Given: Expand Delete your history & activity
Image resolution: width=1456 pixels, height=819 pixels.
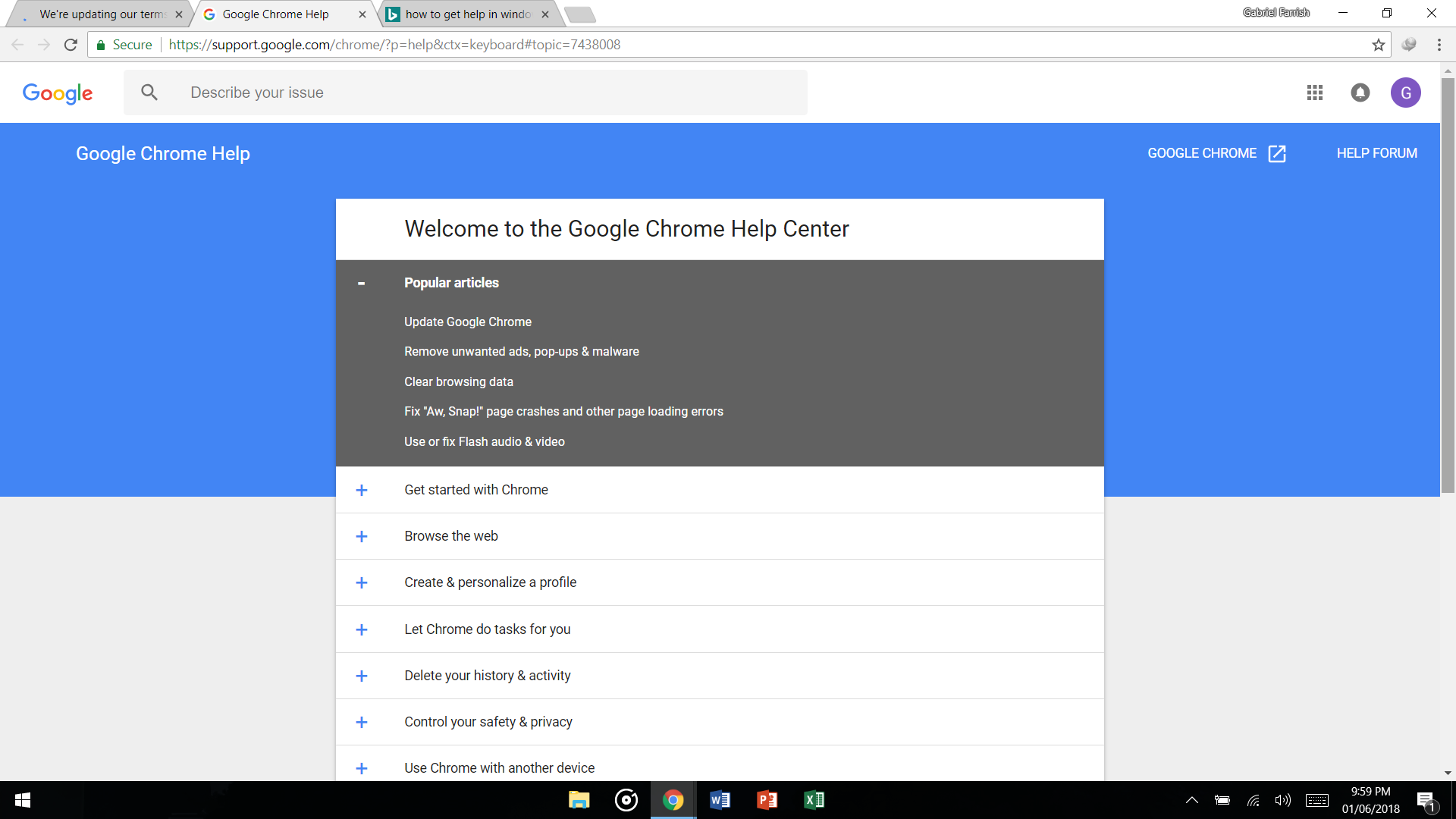Looking at the screenshot, I should point(361,676).
